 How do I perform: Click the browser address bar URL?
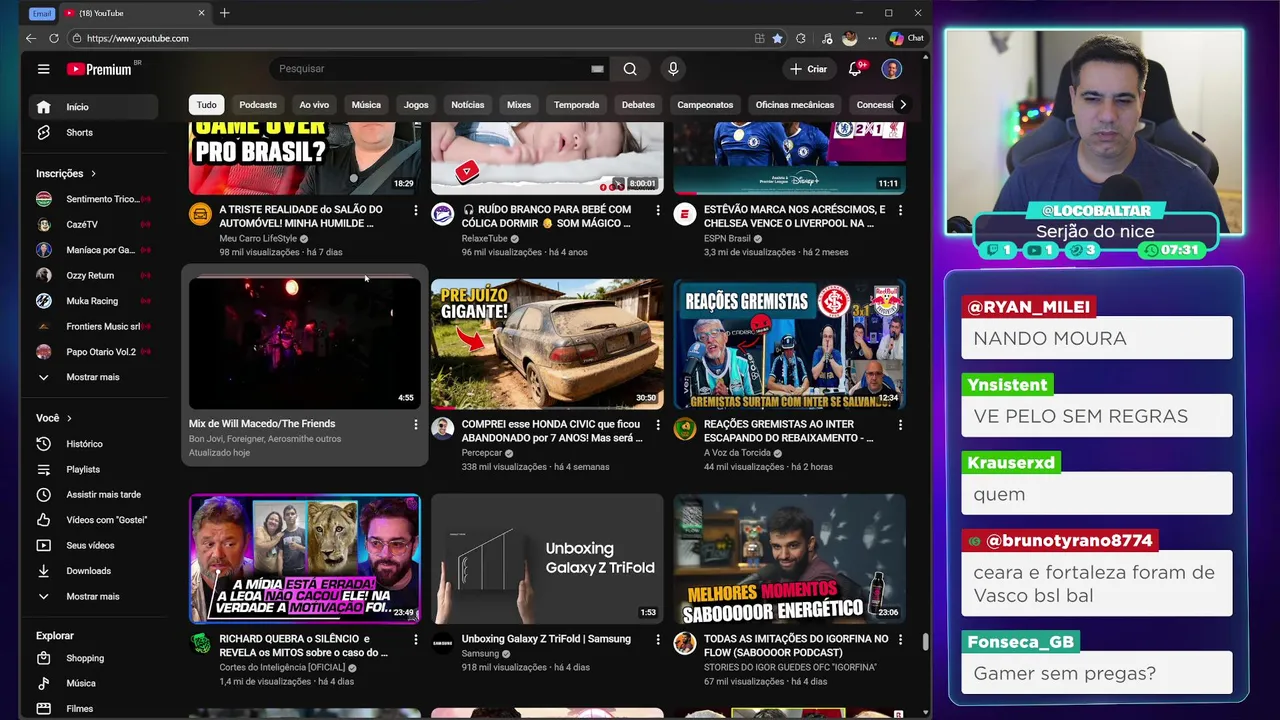[138, 38]
